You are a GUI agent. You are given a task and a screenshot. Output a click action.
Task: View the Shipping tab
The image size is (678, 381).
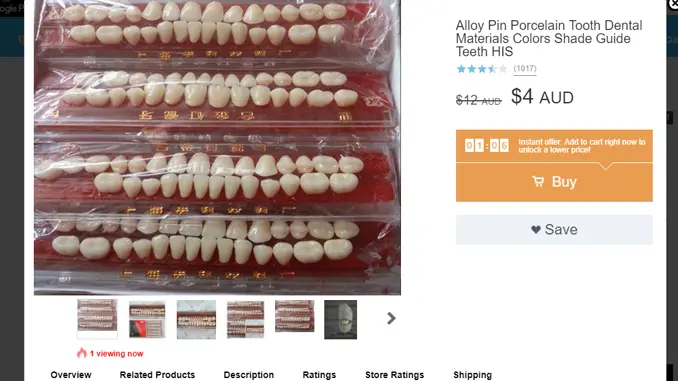(472, 375)
